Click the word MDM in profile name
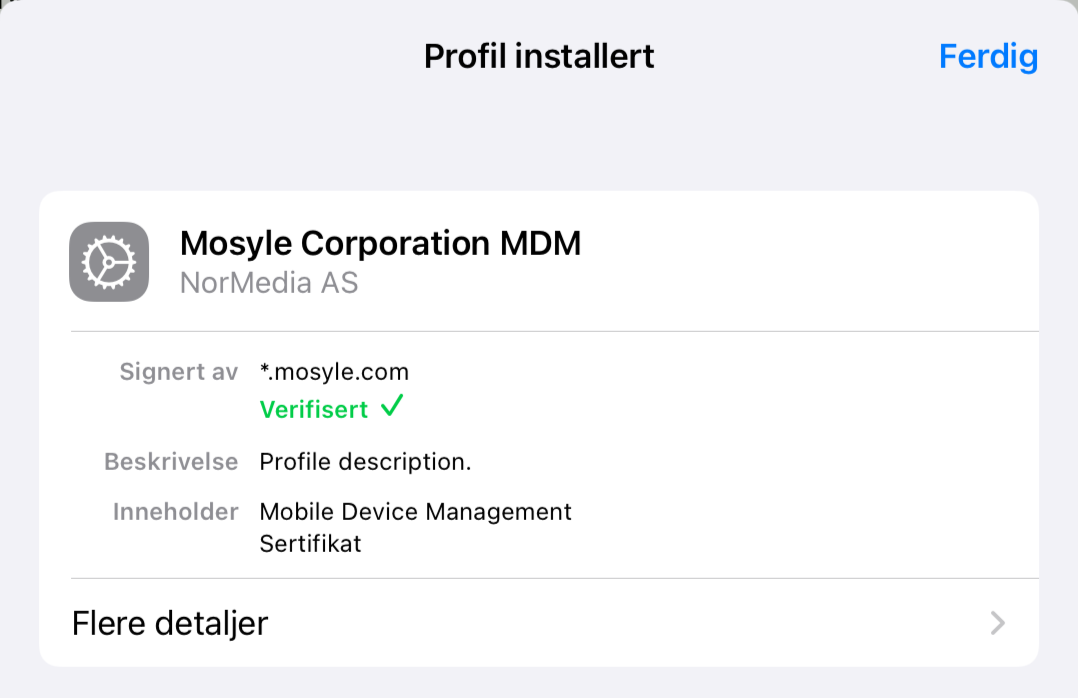1078x698 pixels. (540, 243)
